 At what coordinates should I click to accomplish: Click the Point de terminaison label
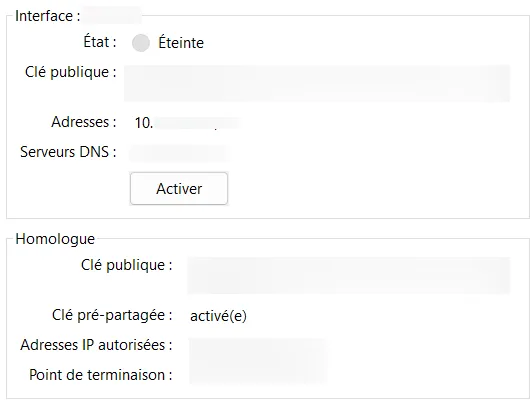pyautogui.click(x=101, y=375)
